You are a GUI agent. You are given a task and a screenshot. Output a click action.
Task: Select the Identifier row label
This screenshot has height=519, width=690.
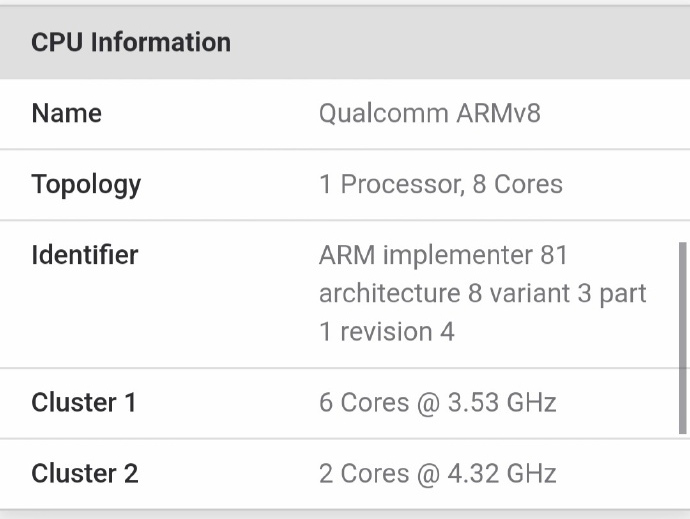[85, 255]
